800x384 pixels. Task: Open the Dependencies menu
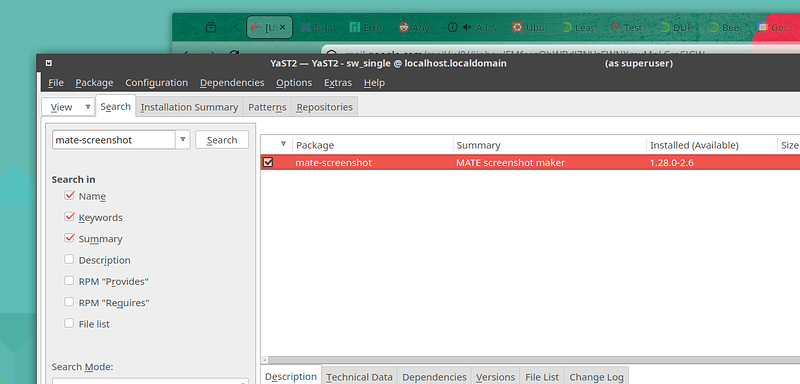coord(232,83)
